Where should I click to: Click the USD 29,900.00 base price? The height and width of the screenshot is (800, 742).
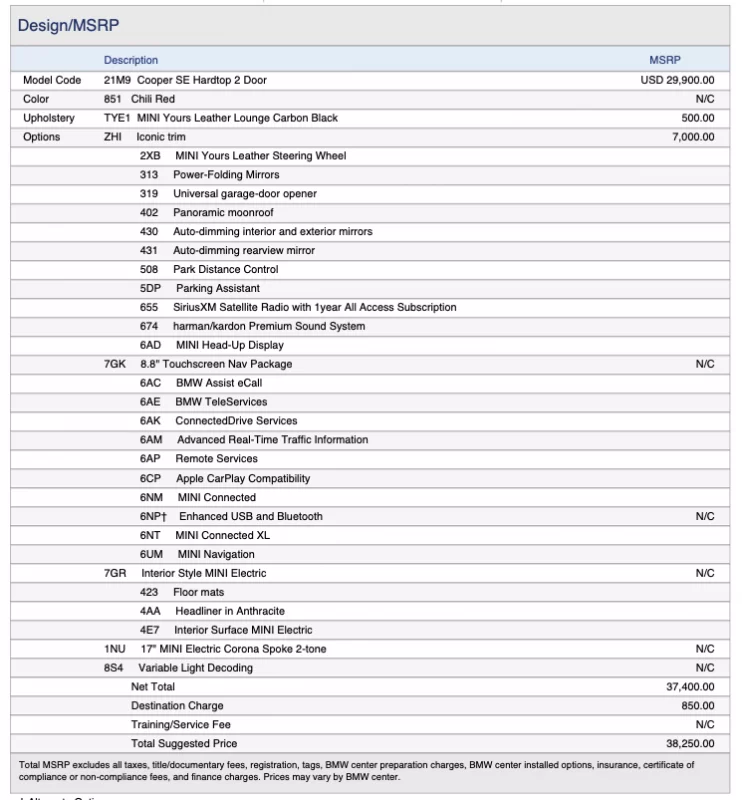click(x=677, y=80)
